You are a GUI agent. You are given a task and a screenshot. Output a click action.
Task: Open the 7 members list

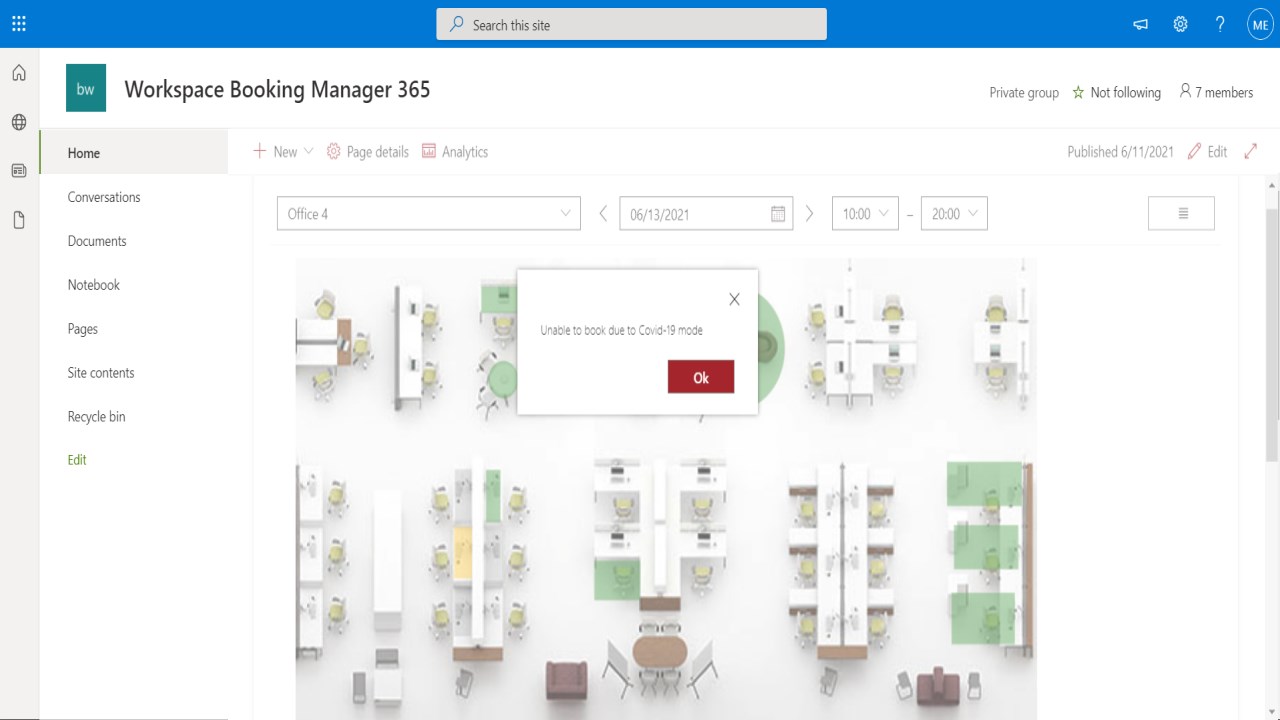point(1216,92)
